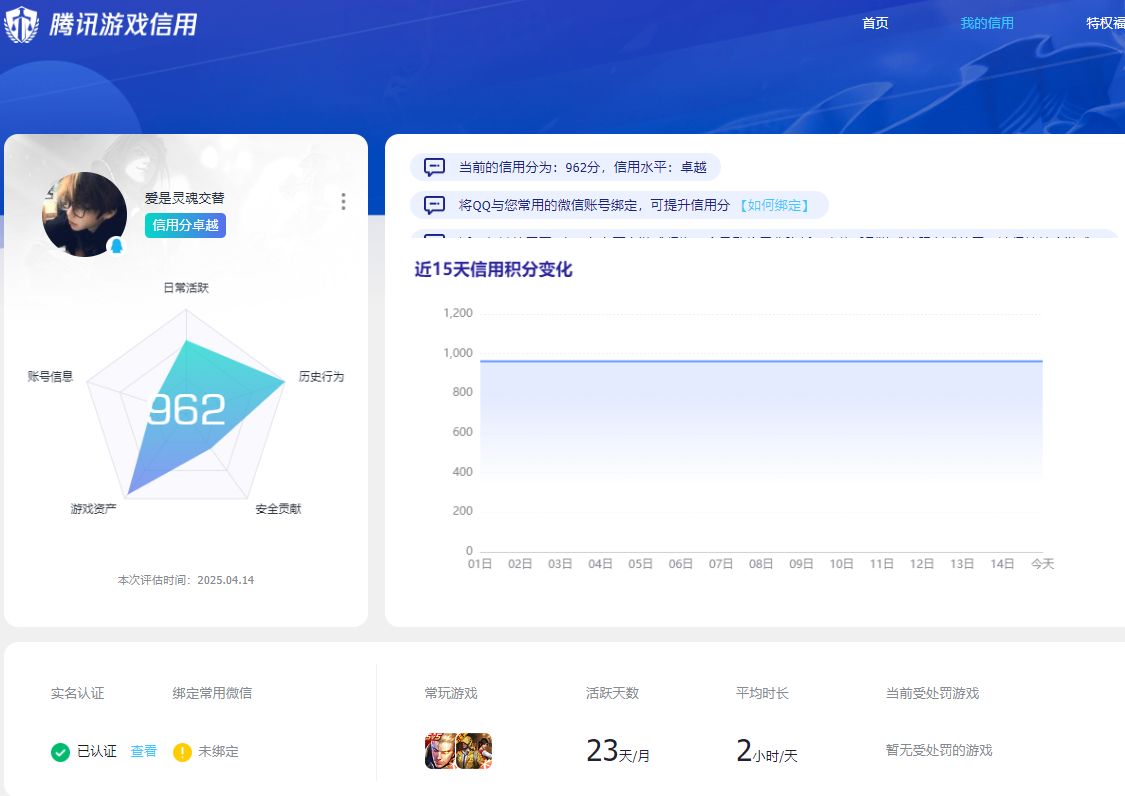Click the 今天 point on chart axis

pos(1042,564)
